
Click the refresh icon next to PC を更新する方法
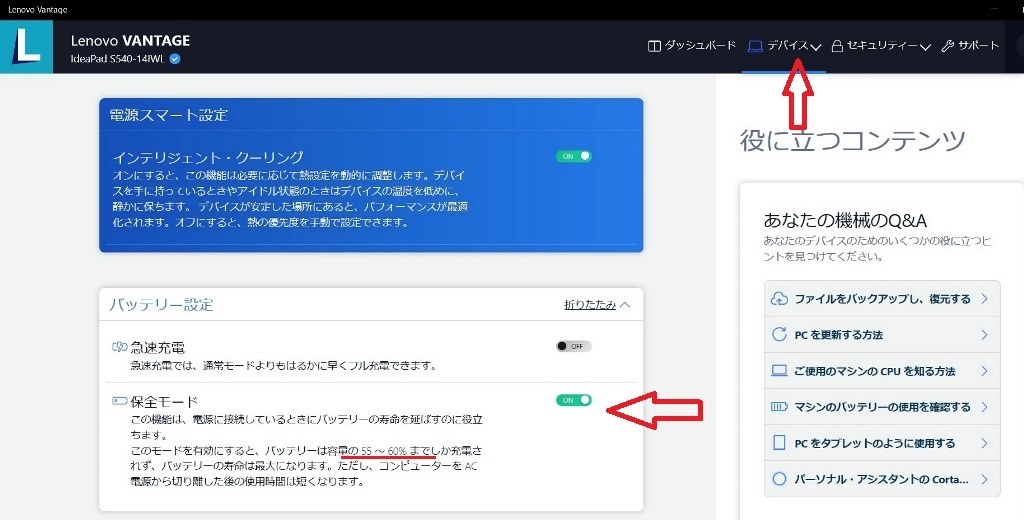(x=779, y=334)
